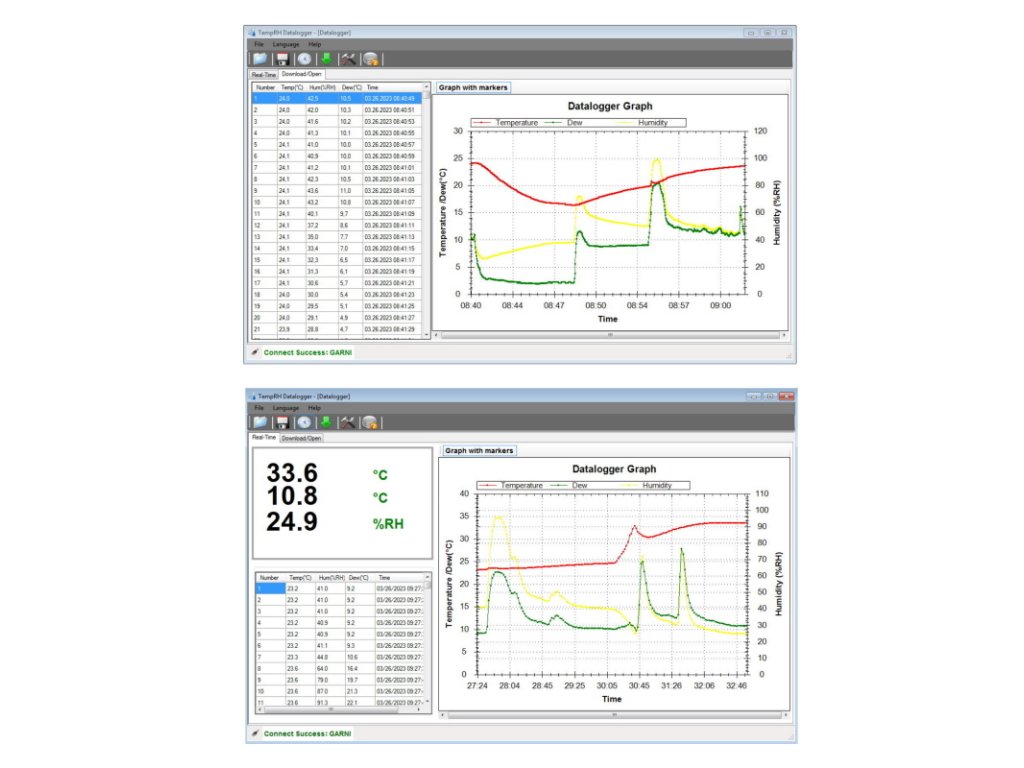Click the Dew(°C) column header in the lower table

click(359, 578)
